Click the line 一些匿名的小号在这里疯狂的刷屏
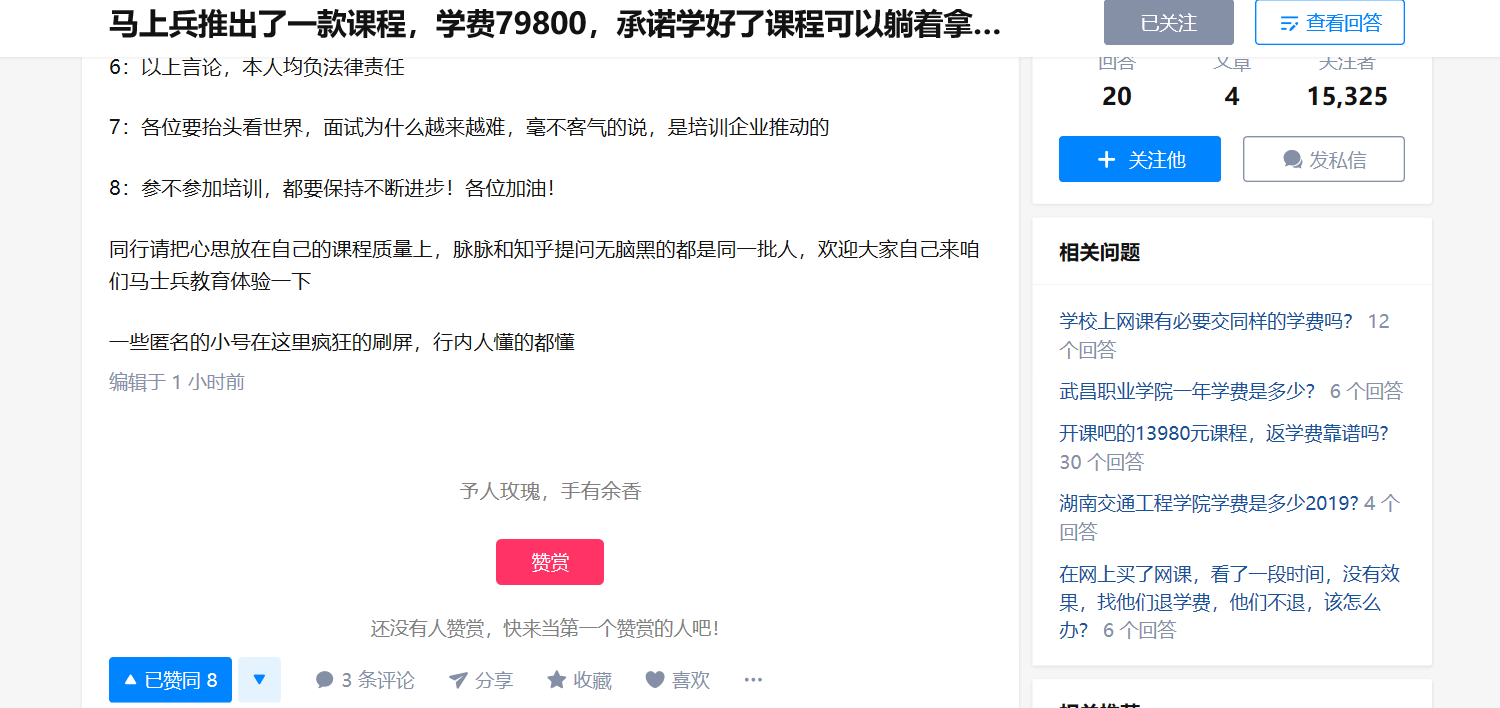This screenshot has width=1500, height=708. (x=342, y=342)
